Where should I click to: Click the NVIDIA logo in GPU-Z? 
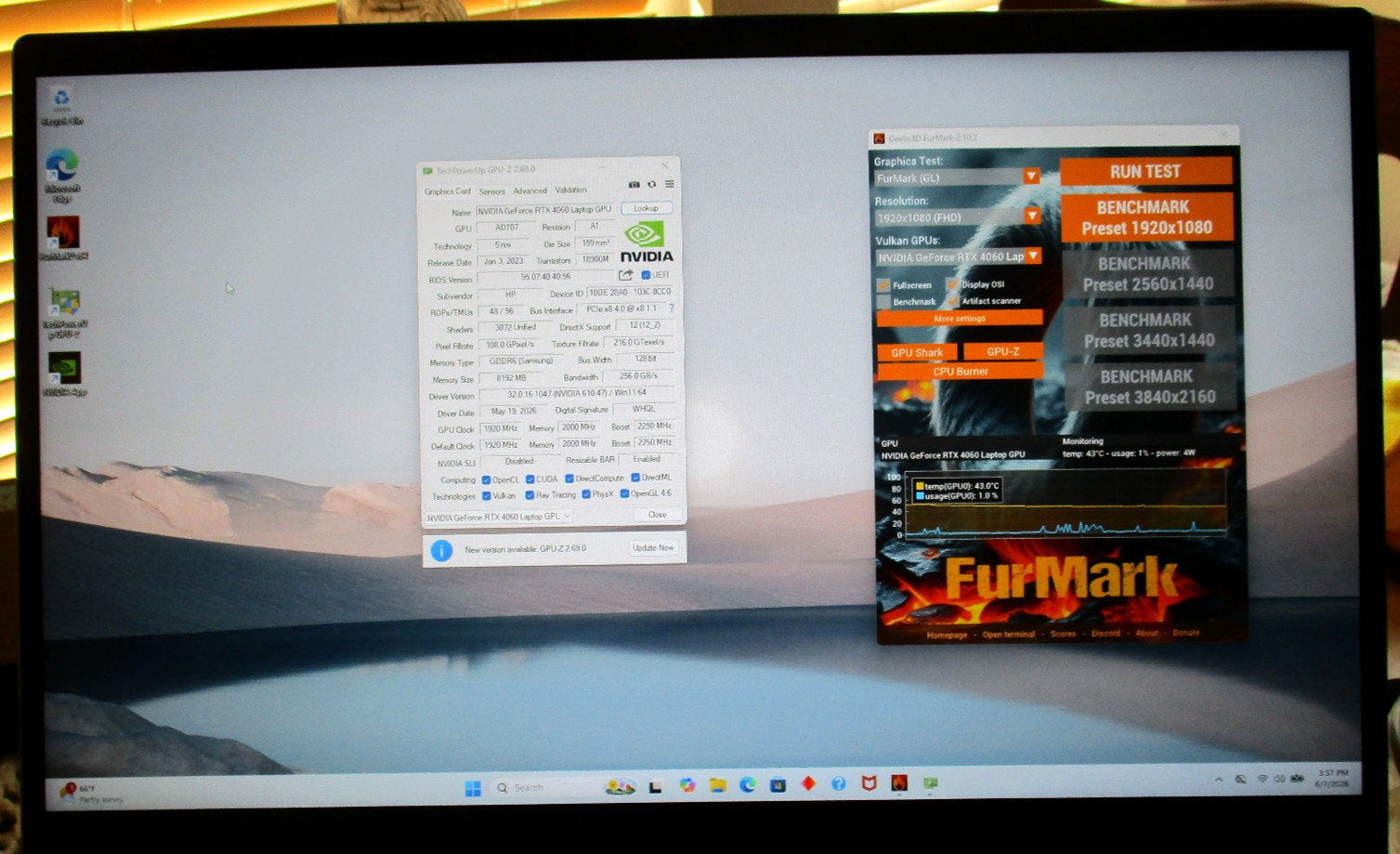coord(646,242)
